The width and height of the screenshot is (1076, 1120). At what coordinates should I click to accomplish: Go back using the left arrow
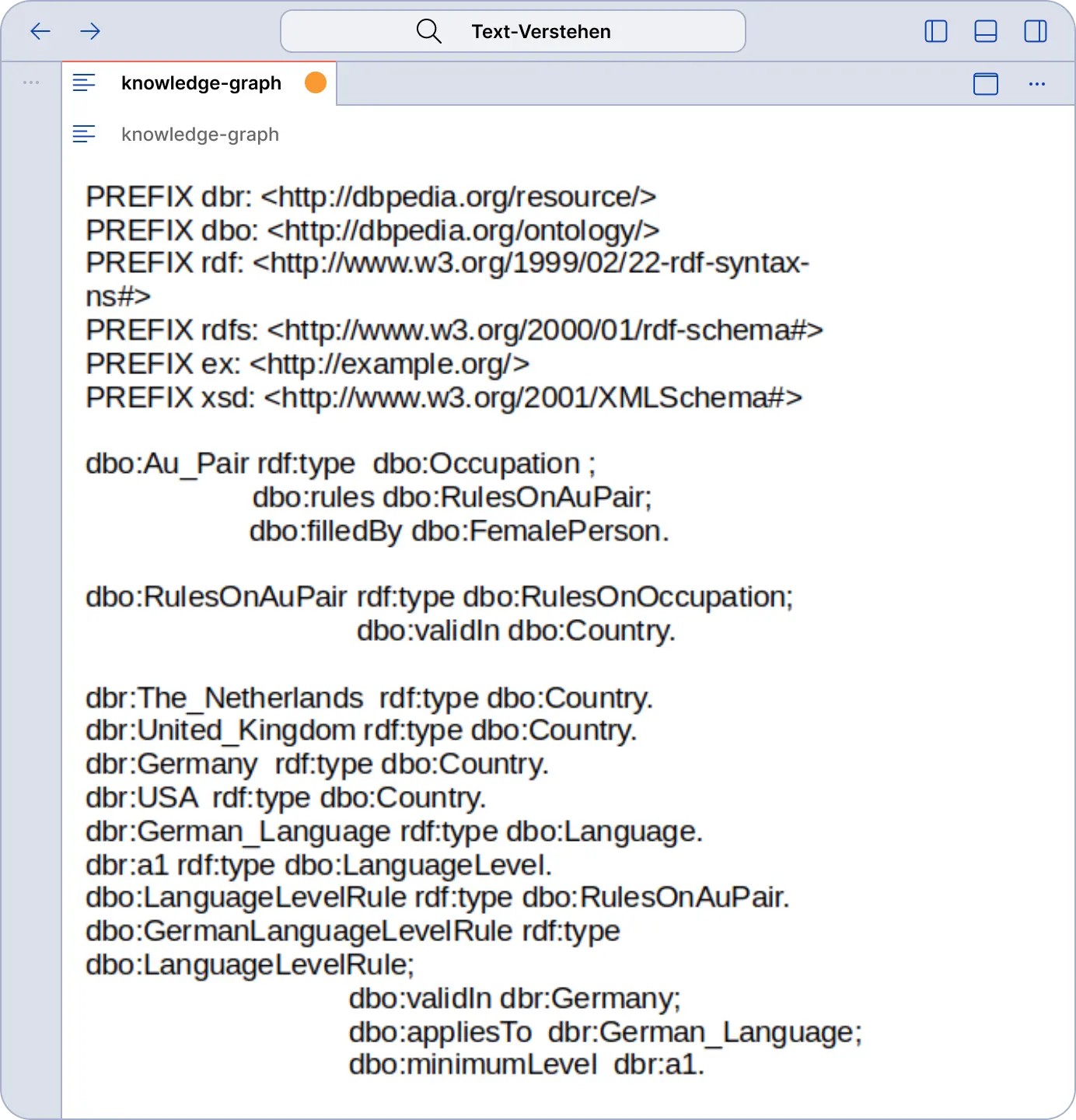point(40,31)
